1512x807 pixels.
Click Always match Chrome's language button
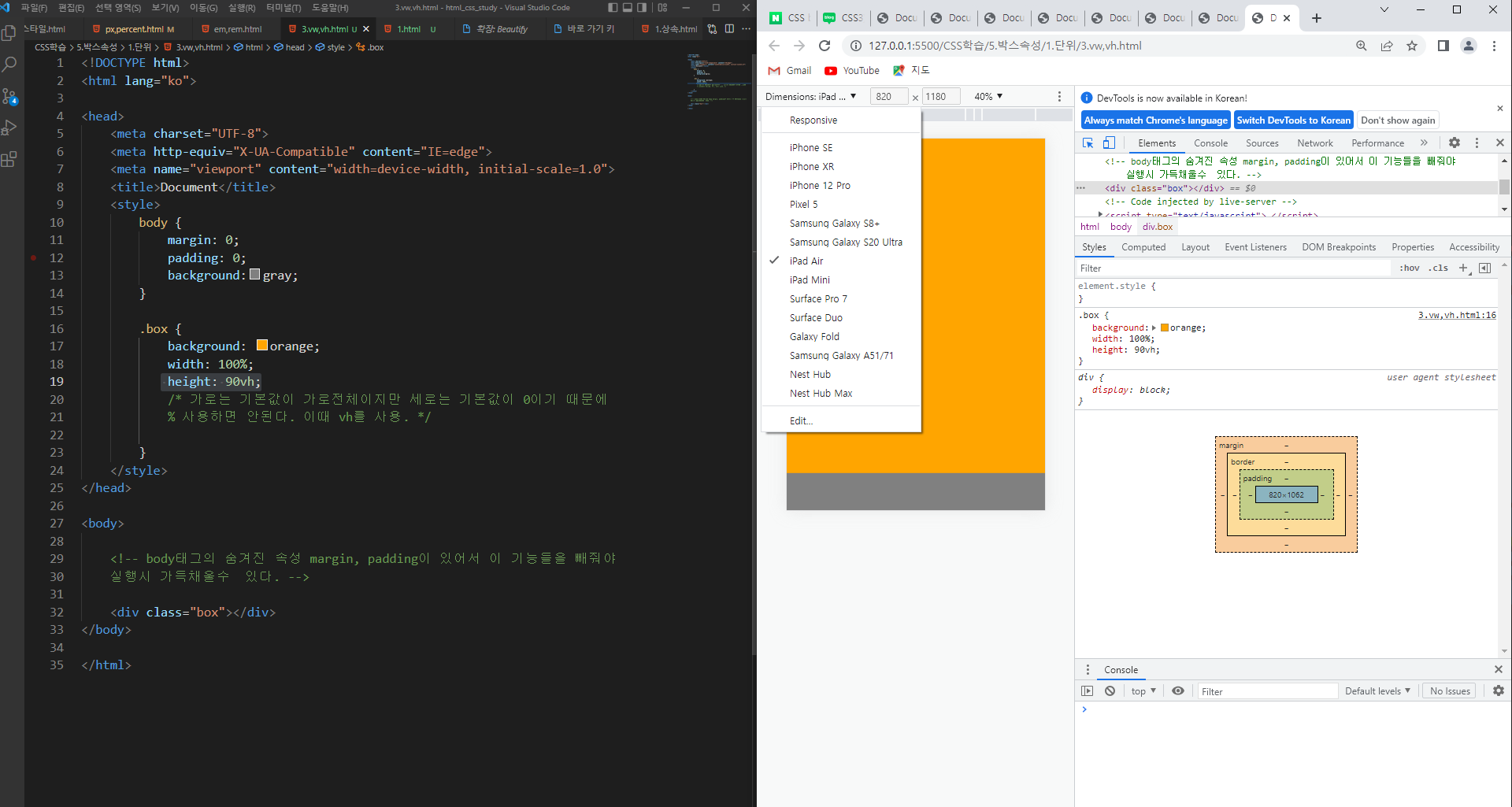click(x=1155, y=120)
